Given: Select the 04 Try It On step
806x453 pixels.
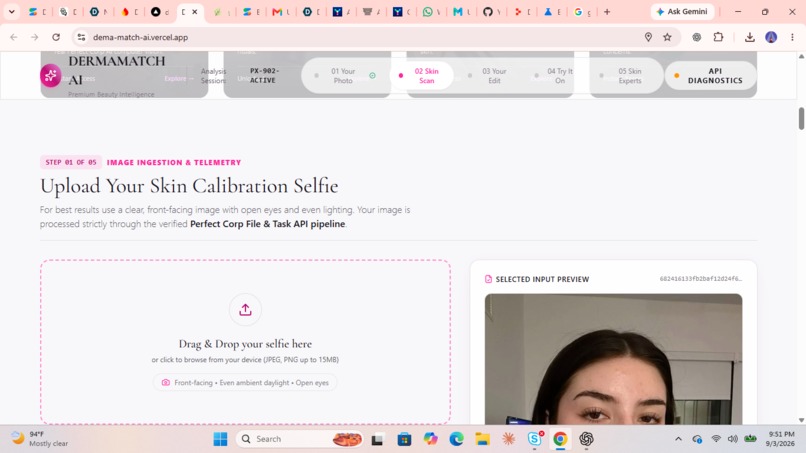Looking at the screenshot, I should coord(555,76).
